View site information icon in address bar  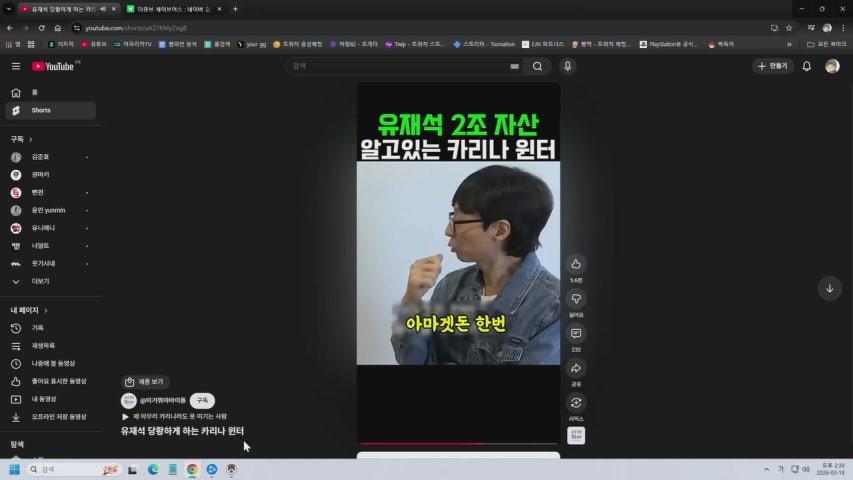coord(77,28)
